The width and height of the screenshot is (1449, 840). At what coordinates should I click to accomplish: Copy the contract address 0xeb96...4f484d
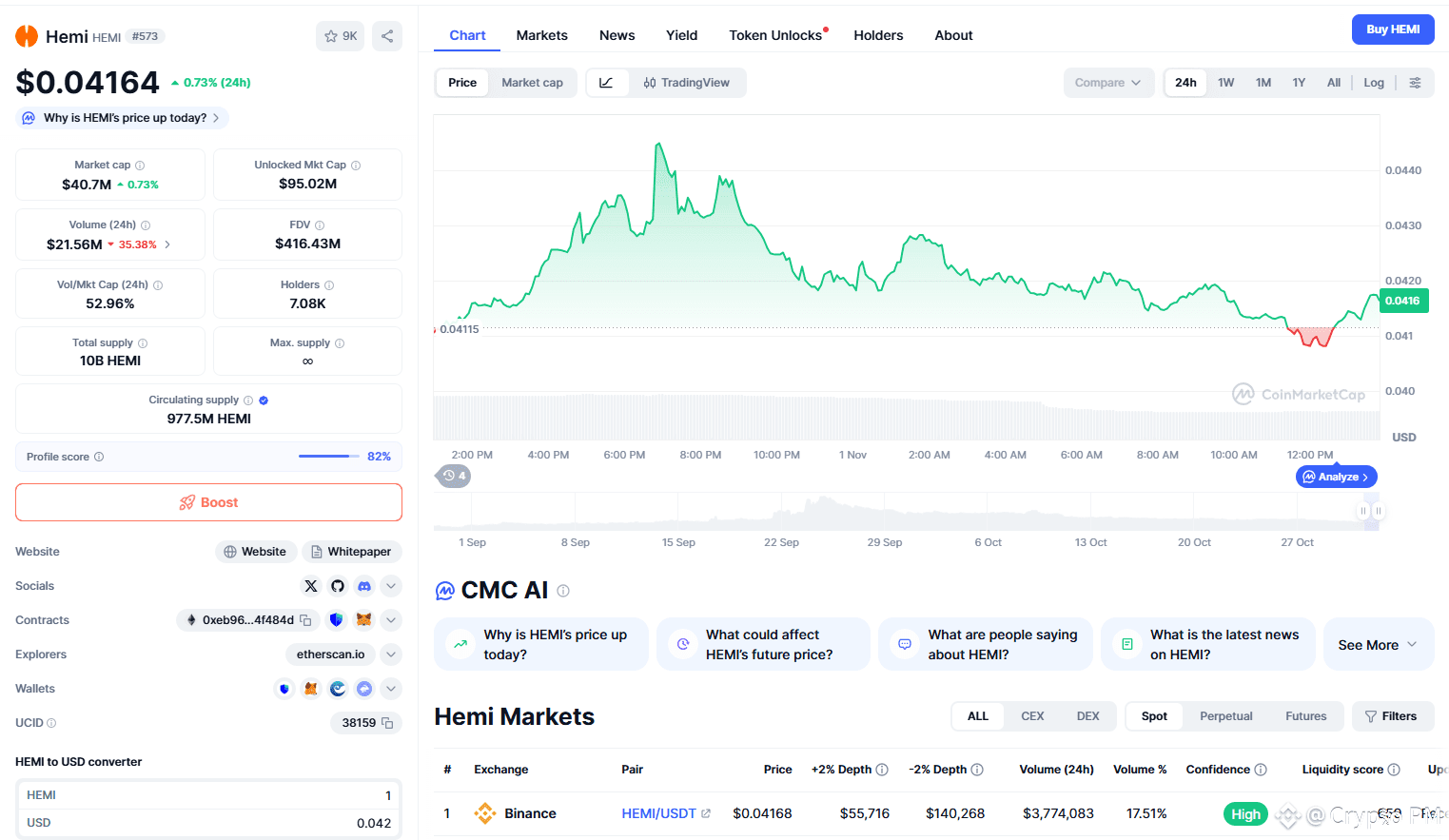pyautogui.click(x=305, y=620)
